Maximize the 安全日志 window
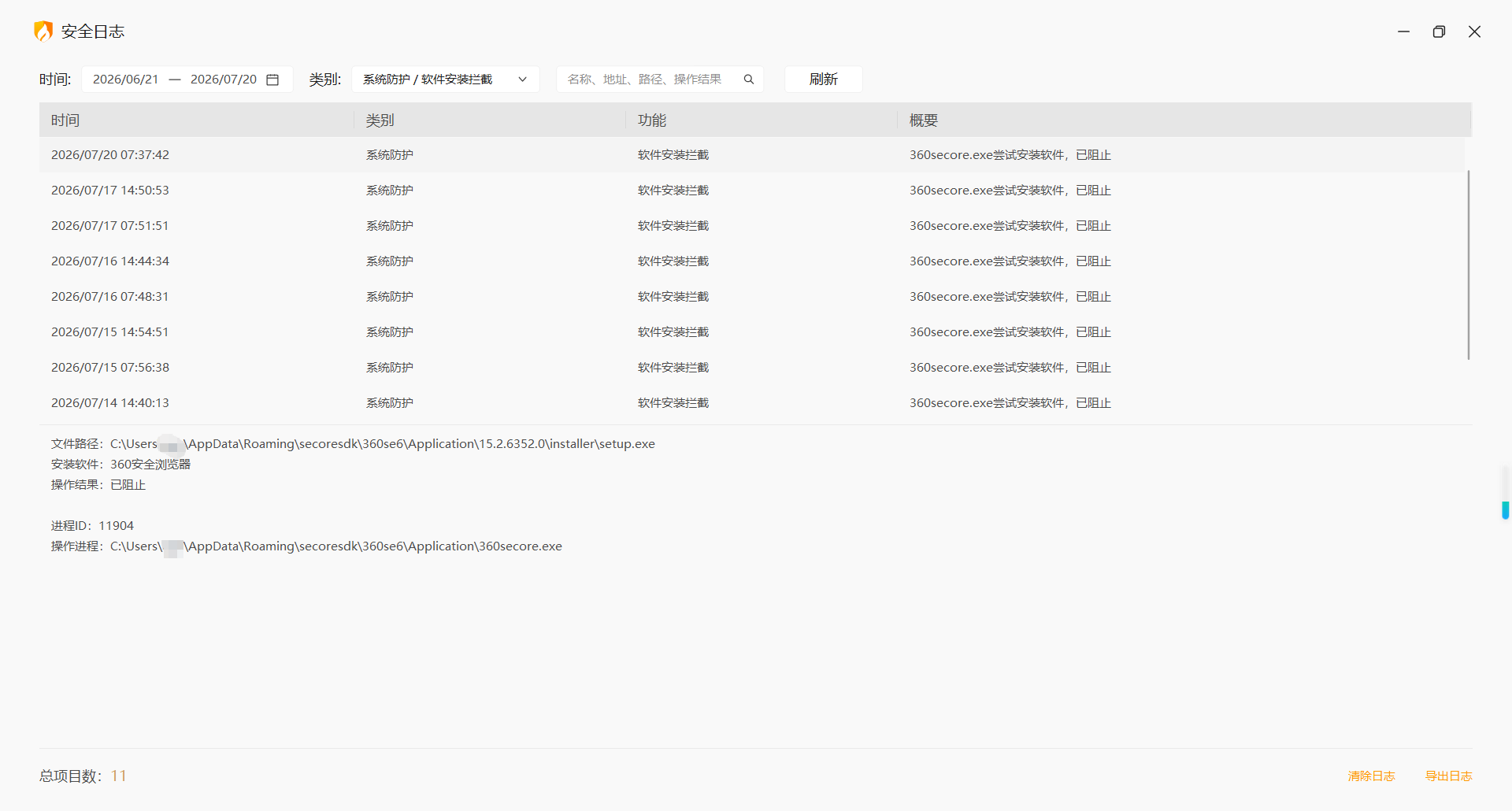Viewport: 1512px width, 811px height. [x=1439, y=31]
